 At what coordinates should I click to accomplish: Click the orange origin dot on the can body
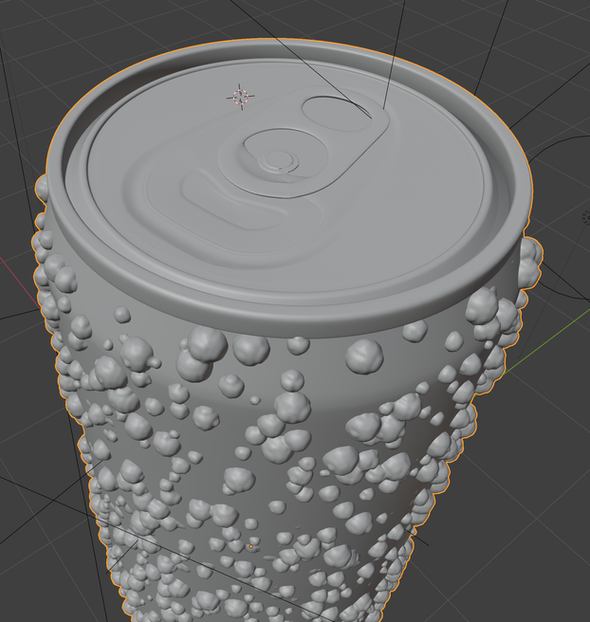(251, 547)
